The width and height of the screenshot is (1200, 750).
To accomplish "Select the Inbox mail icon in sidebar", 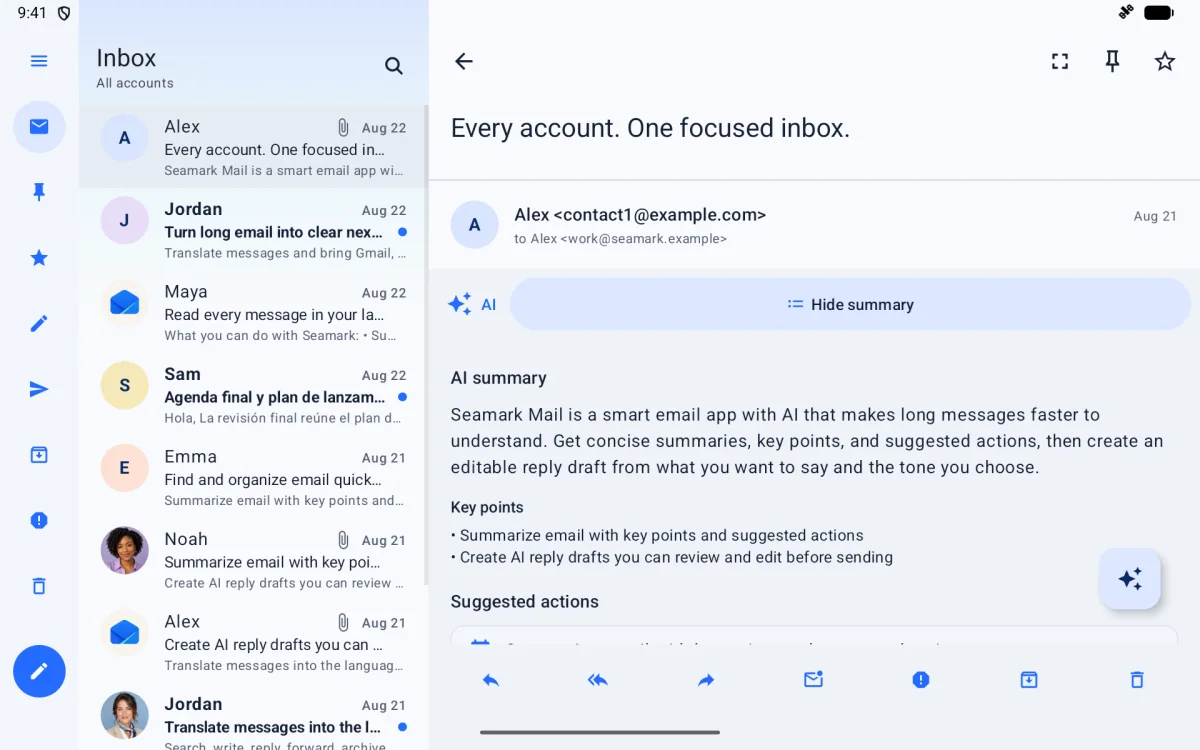I will pos(39,126).
